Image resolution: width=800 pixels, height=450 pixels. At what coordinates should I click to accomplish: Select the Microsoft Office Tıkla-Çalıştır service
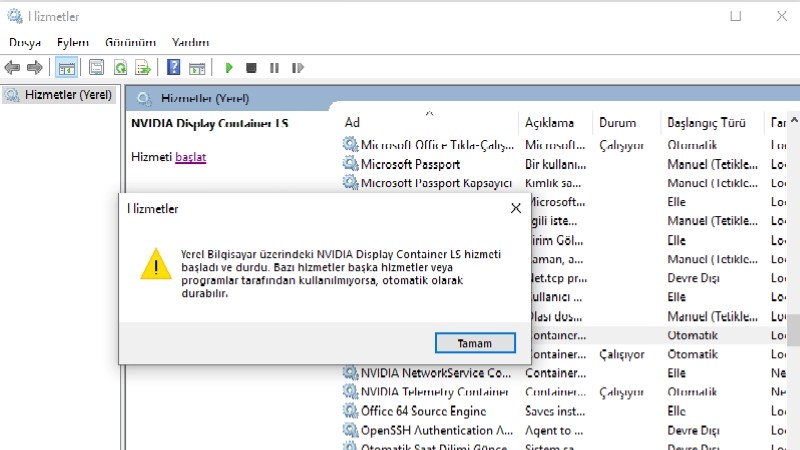point(437,145)
